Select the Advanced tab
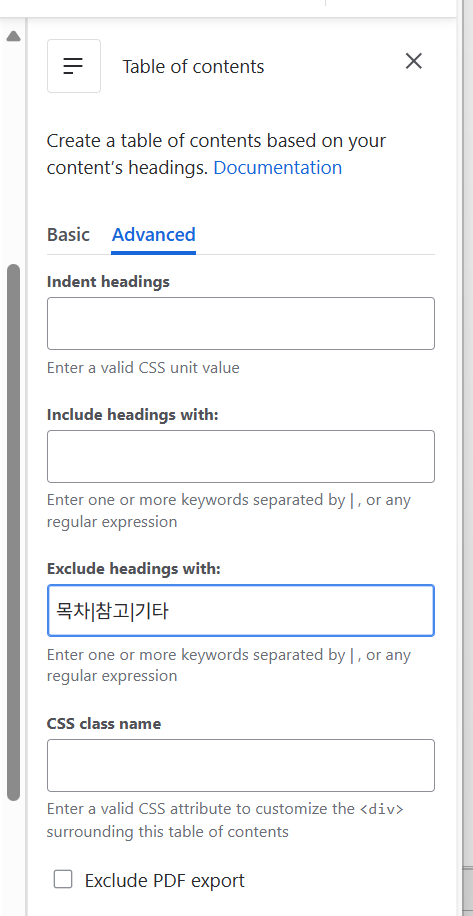Screen dimensions: 473x916 [154, 235]
